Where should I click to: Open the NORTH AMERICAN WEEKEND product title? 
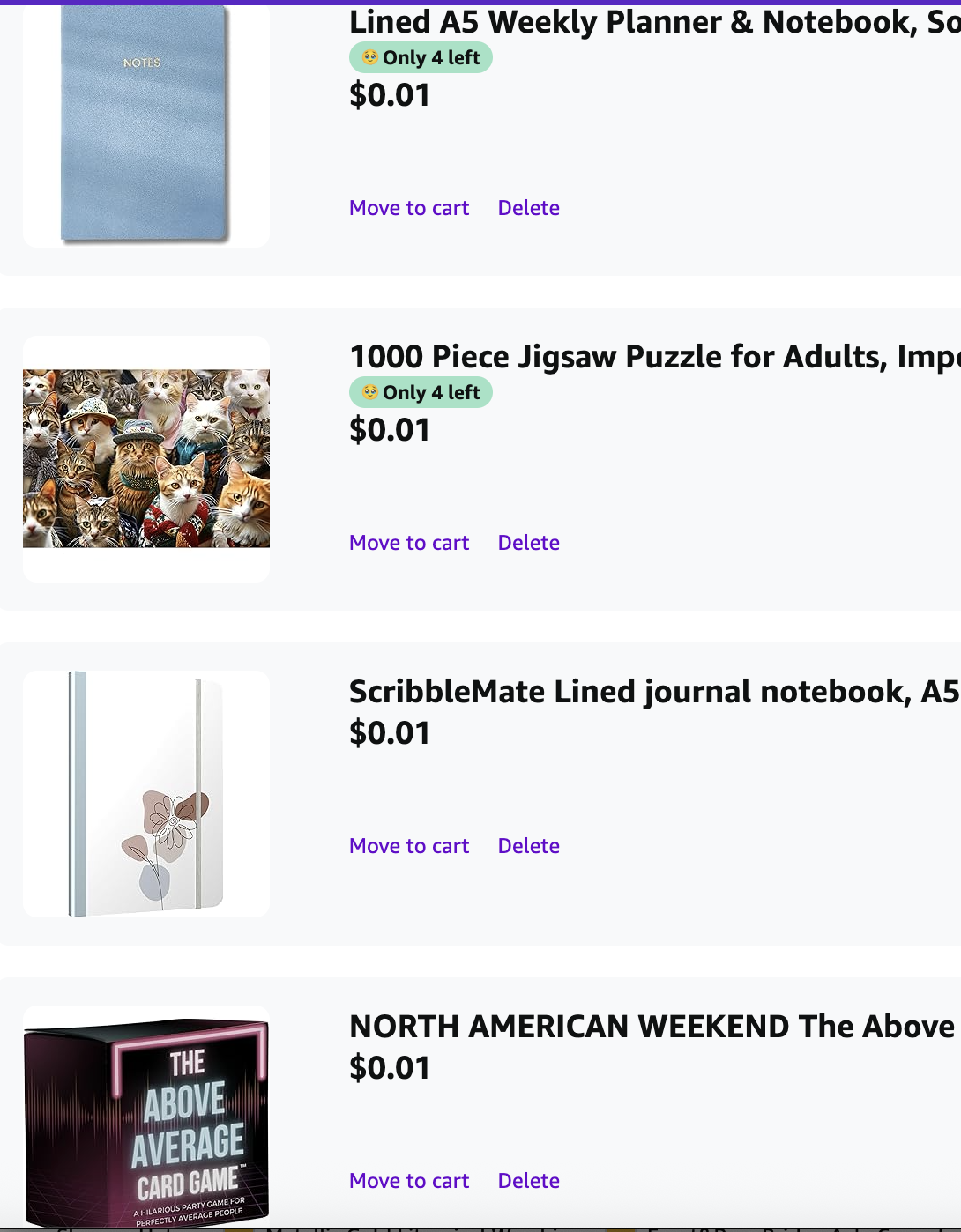(x=653, y=1027)
